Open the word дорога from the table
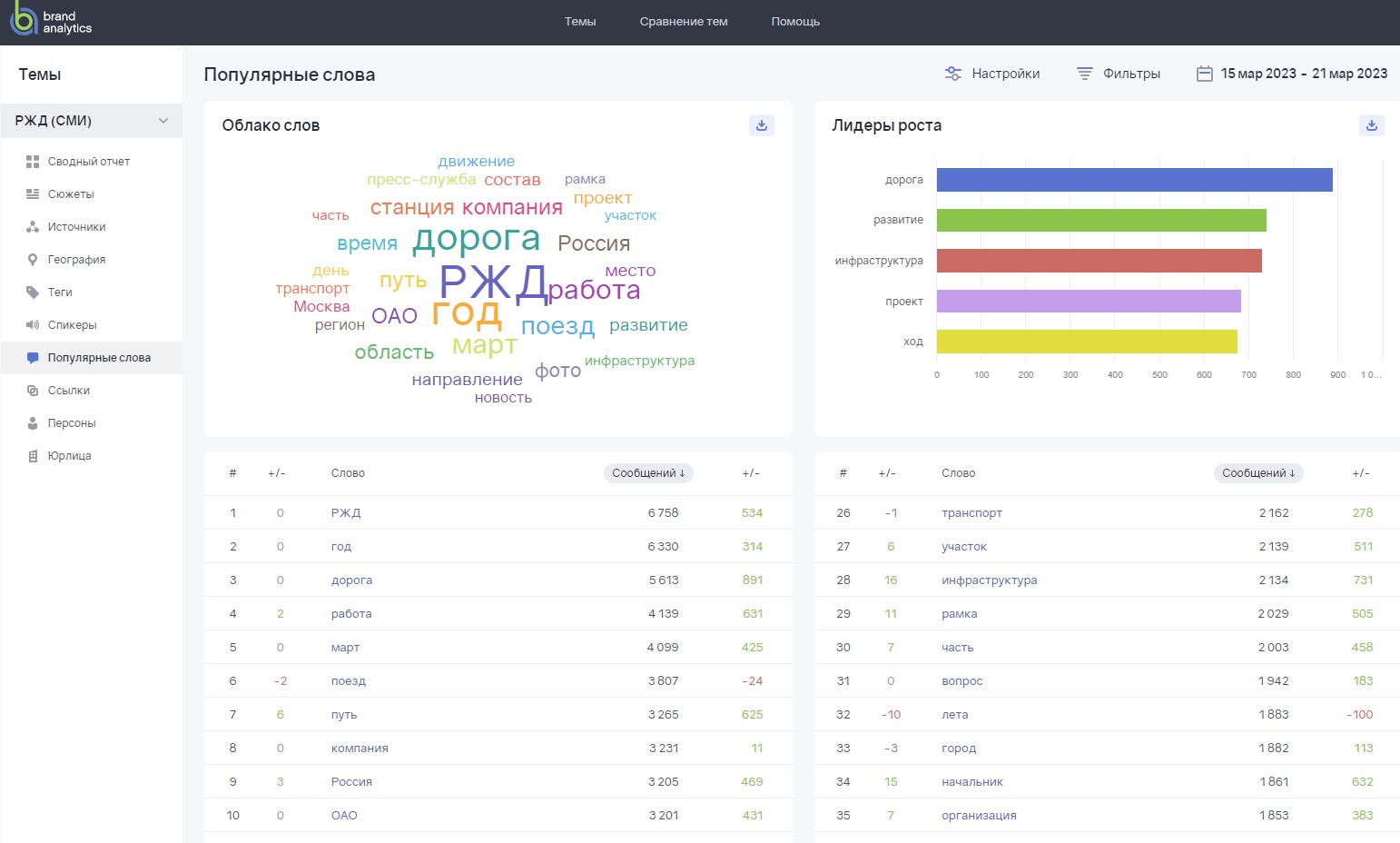This screenshot has width=1400, height=843. pyautogui.click(x=351, y=580)
